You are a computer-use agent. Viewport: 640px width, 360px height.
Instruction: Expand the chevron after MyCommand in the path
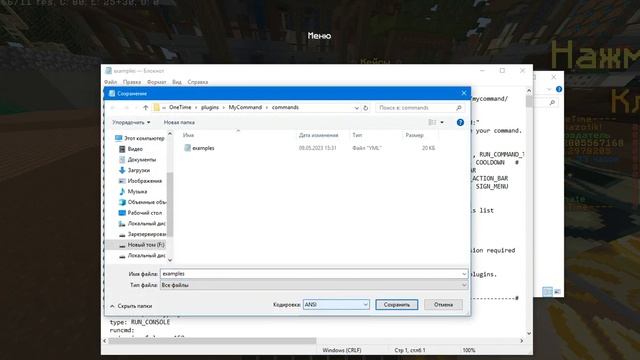pyautogui.click(x=267, y=108)
